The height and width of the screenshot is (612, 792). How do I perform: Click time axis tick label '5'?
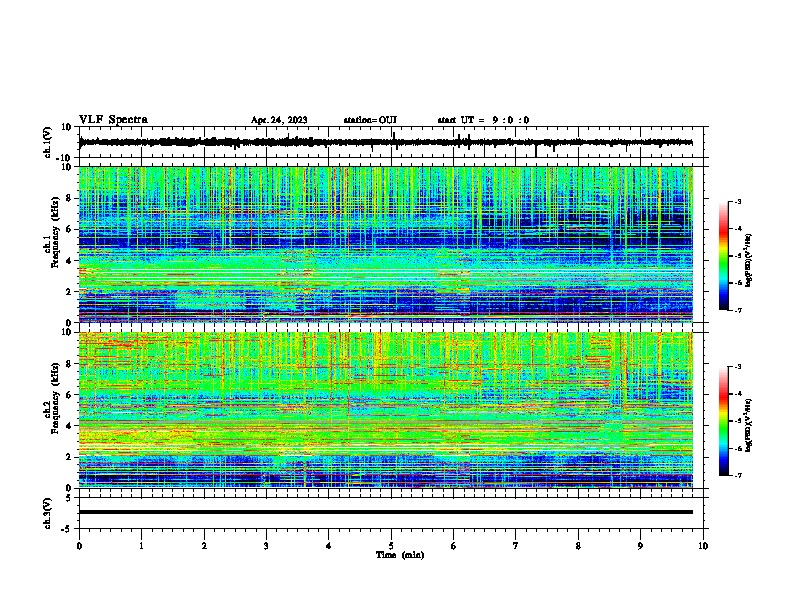391,546
